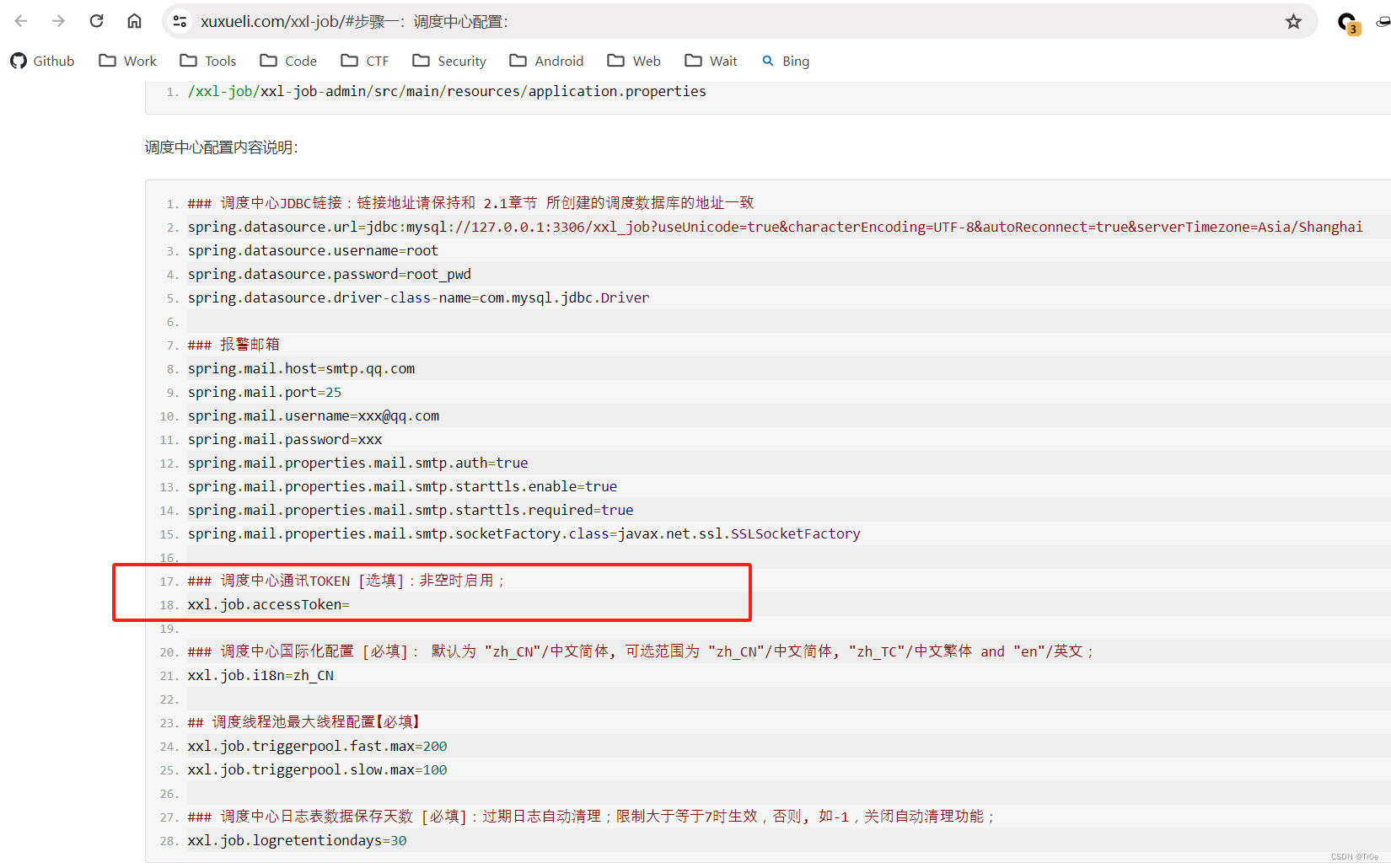
Task: Click spring.mail.host=smtp.qq.com line
Action: (x=301, y=368)
